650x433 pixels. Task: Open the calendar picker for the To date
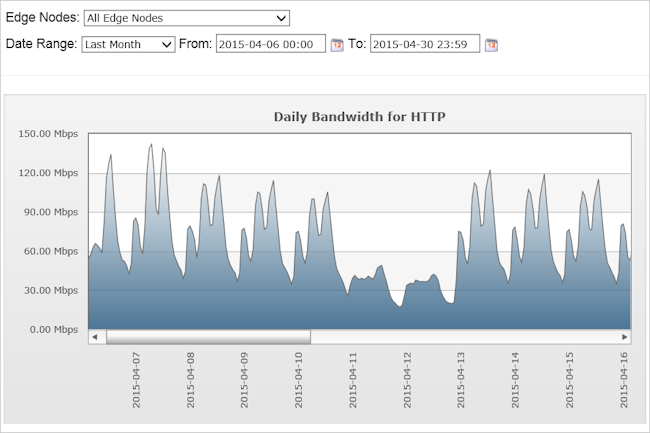pyautogui.click(x=491, y=45)
